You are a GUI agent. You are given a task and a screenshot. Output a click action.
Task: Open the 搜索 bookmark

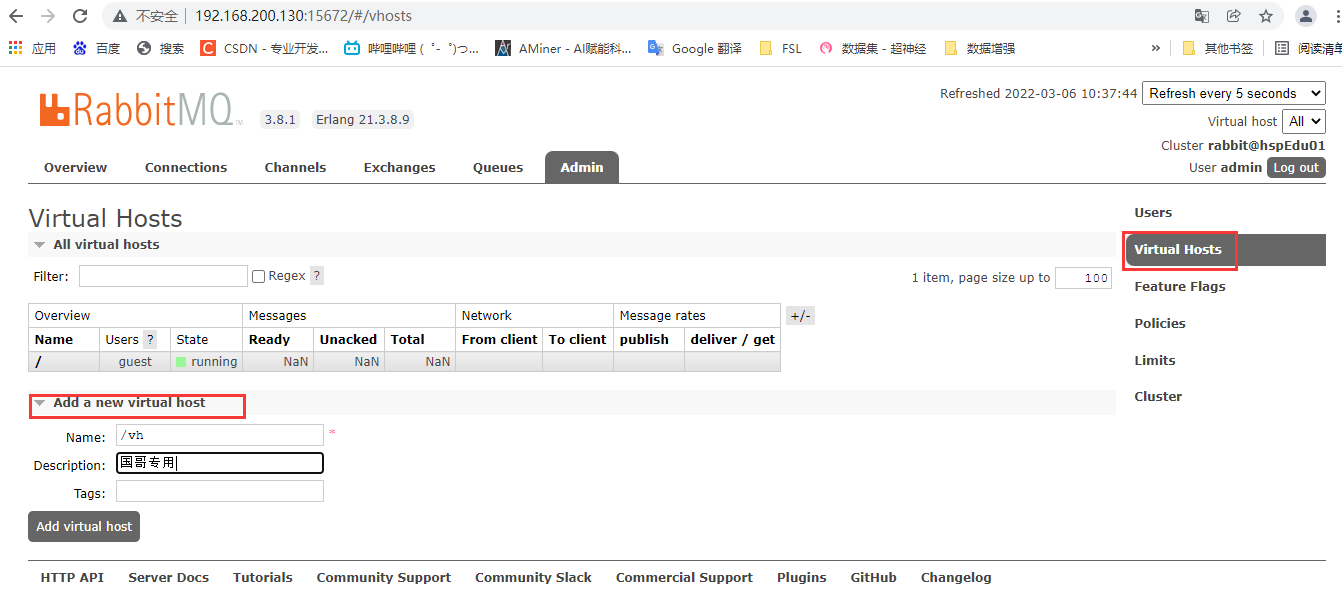[160, 48]
